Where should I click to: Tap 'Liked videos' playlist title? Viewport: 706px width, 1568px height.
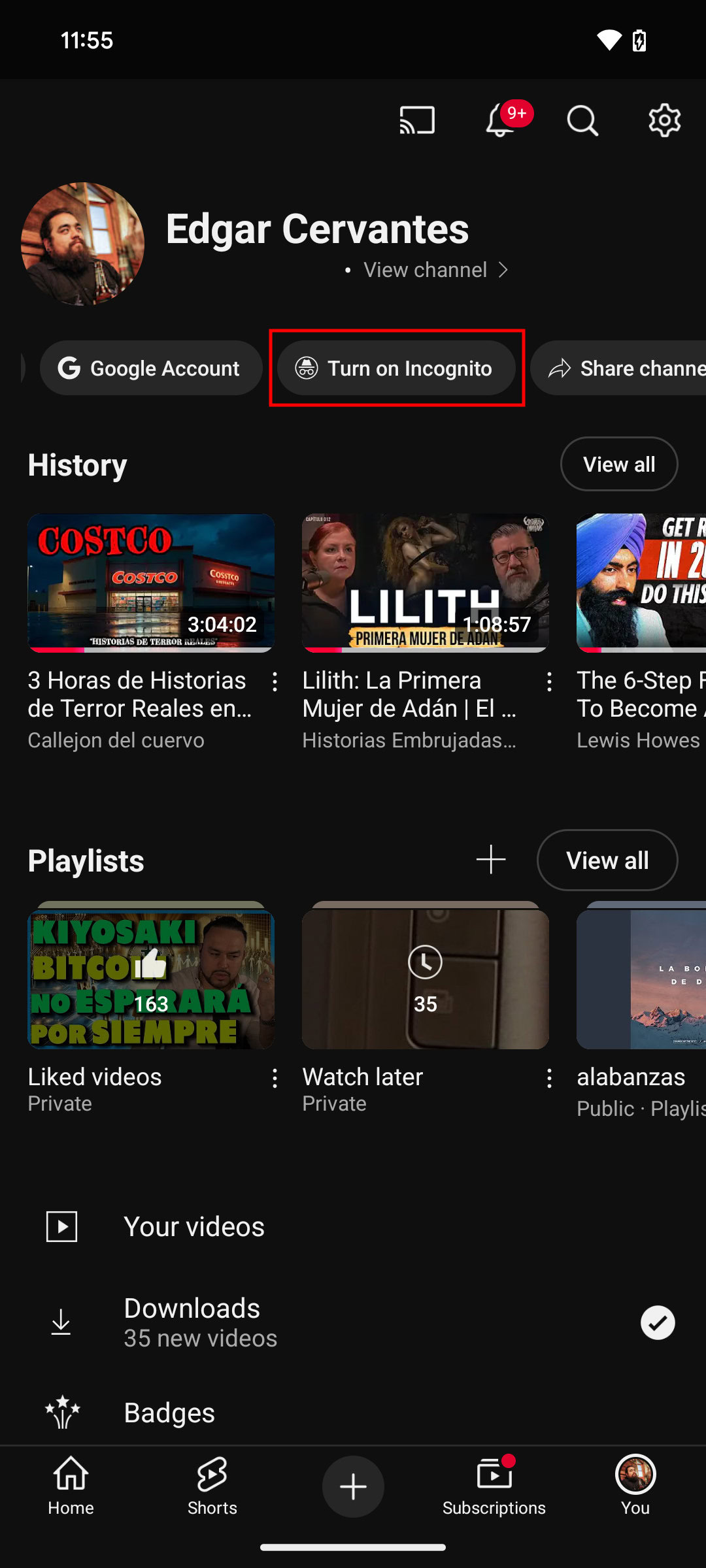coord(95,1077)
